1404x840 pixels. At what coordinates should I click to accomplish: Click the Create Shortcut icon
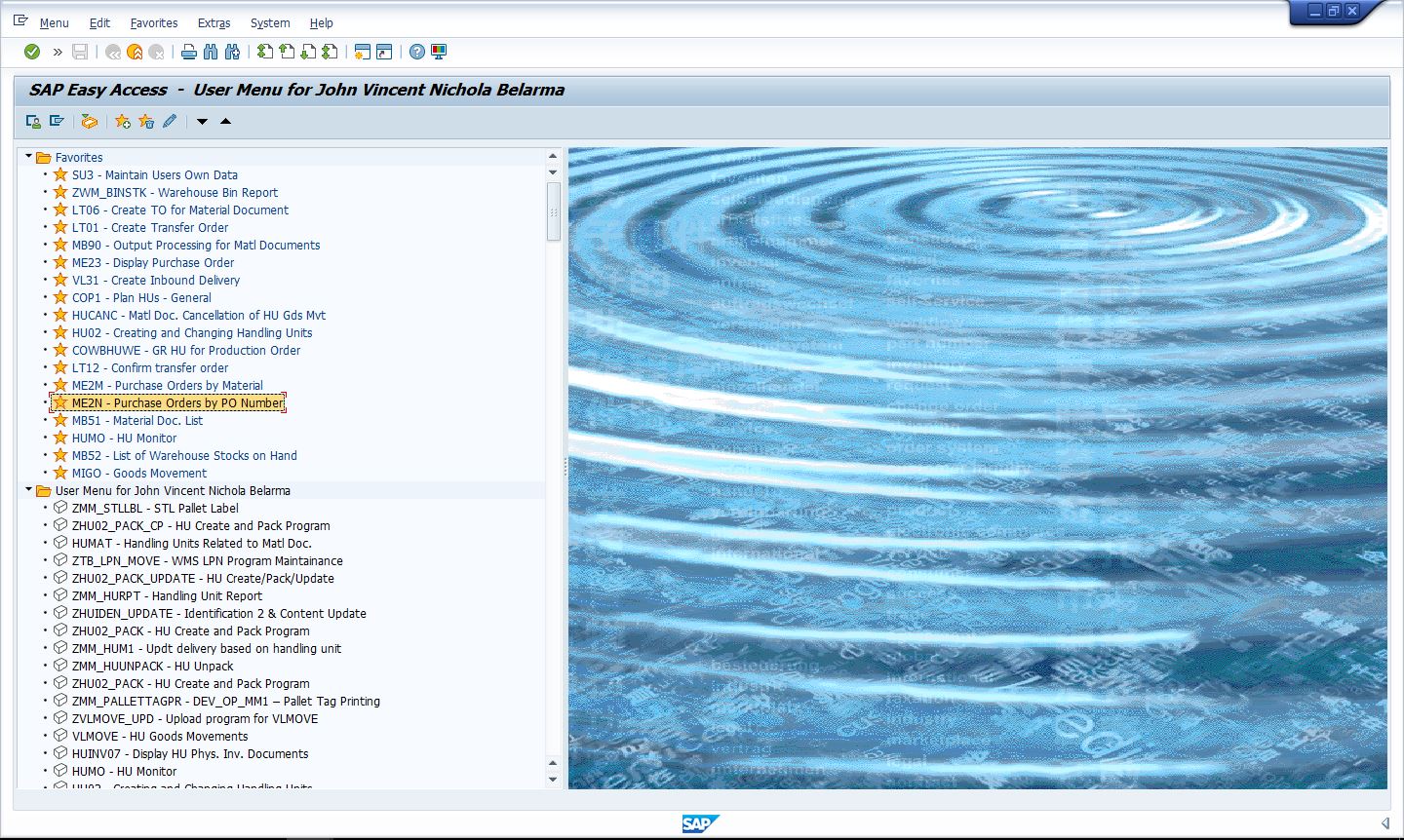(x=384, y=52)
